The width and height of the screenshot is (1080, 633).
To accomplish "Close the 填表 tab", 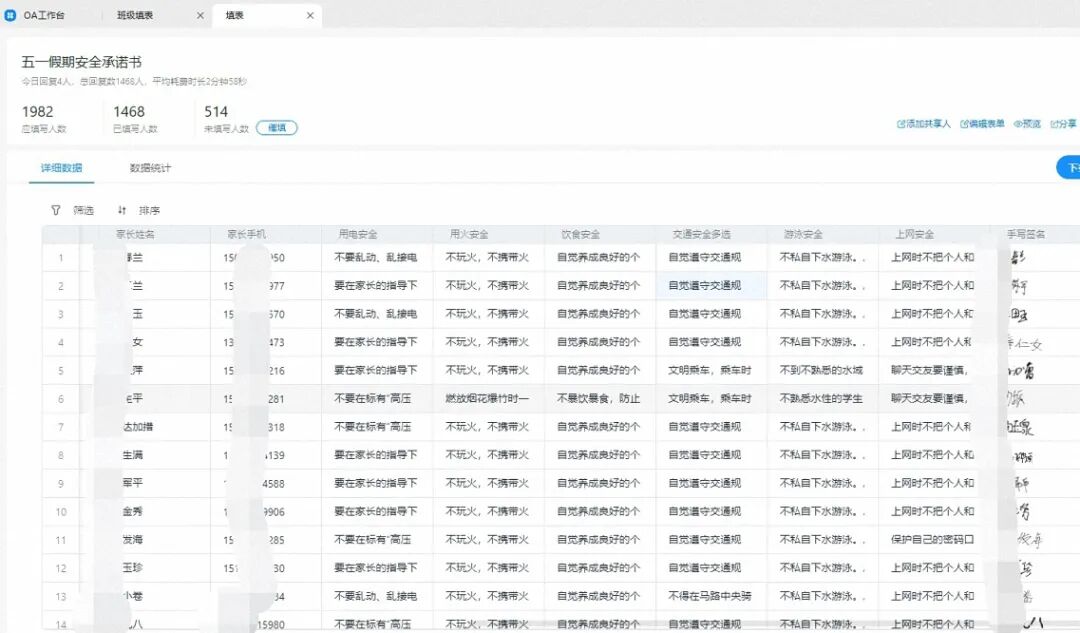I will tap(308, 15).
